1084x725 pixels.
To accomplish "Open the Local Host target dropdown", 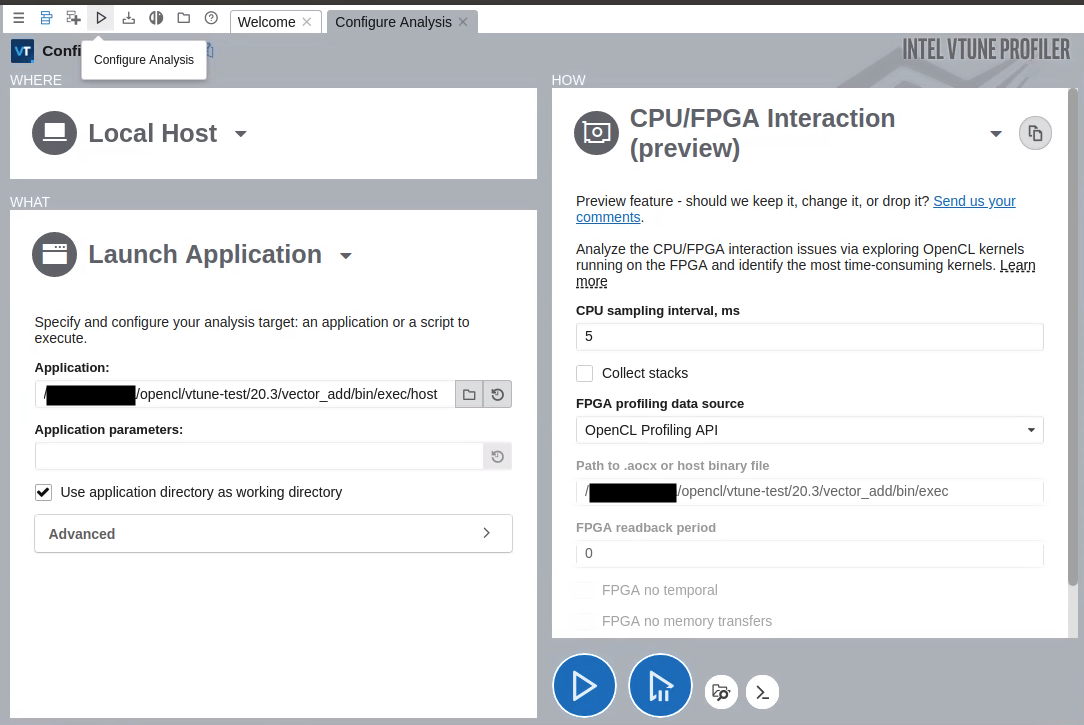I will click(x=241, y=134).
